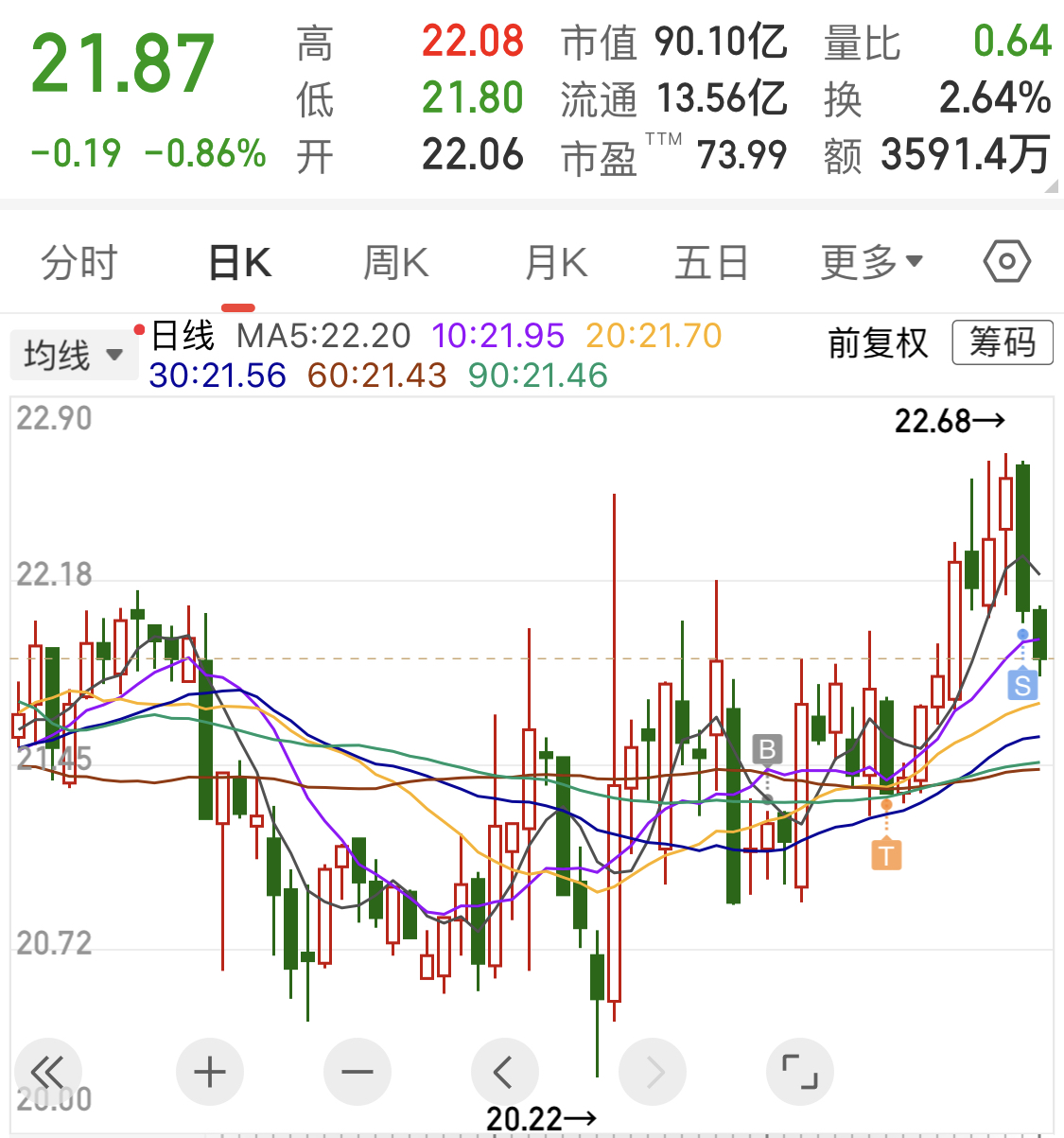This screenshot has height=1138, width=1064.
Task: Click day low value 21.80
Action: (472, 97)
